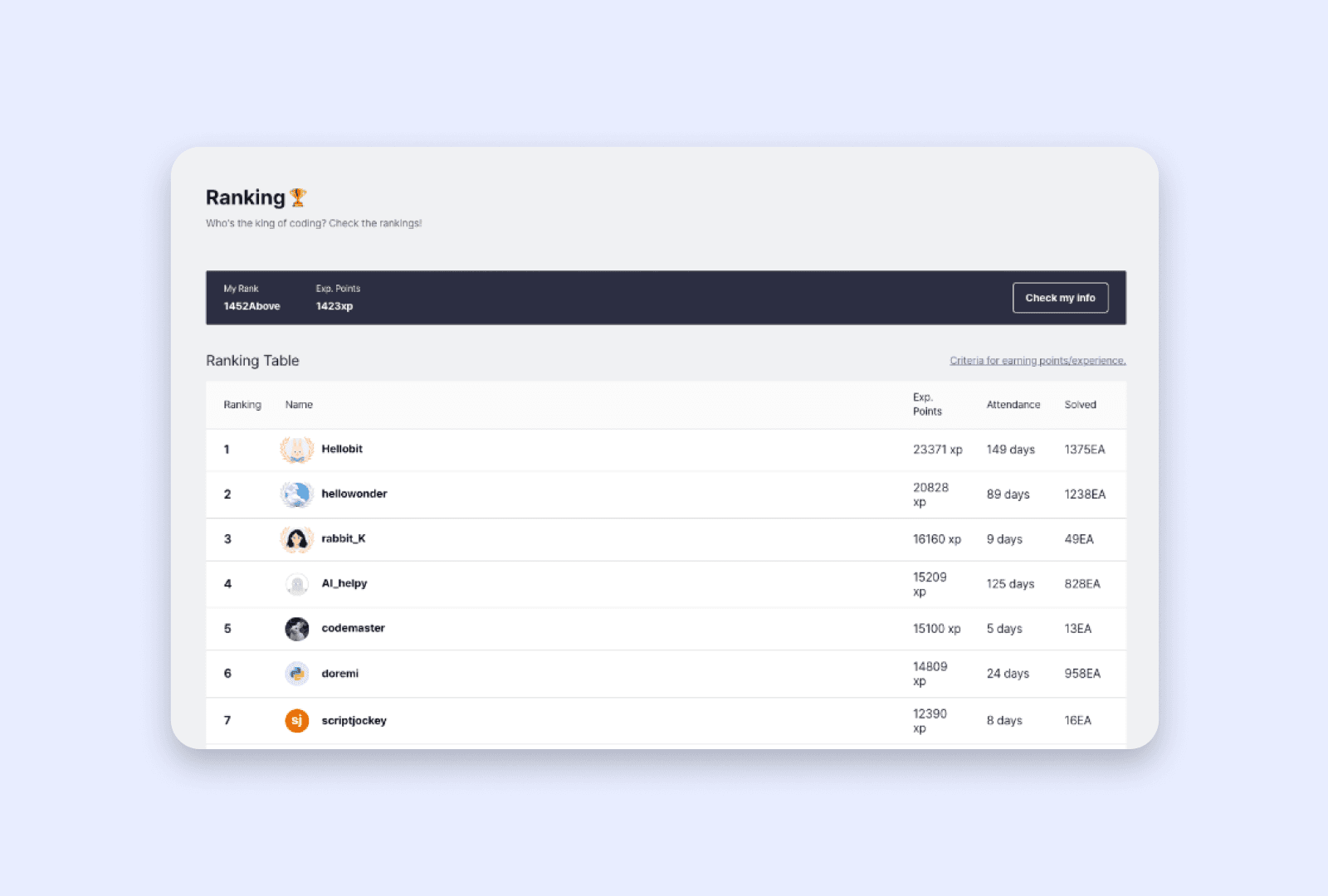Viewport: 1328px width, 896px height.
Task: Click the 5 days attendance cell
Action: click(x=1004, y=629)
